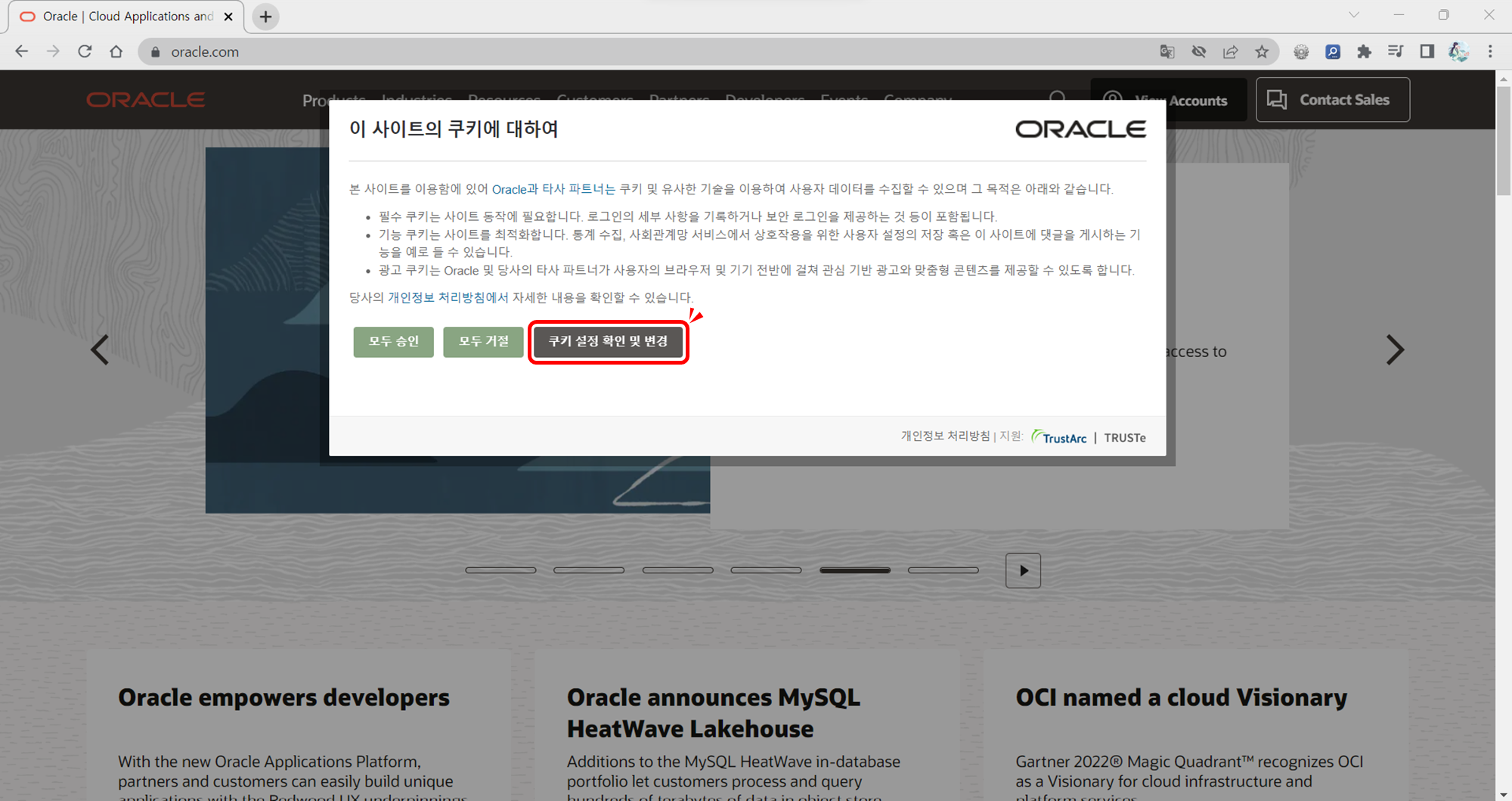This screenshot has width=1512, height=801.
Task: Play the carousel with the play button
Action: [x=1023, y=570]
